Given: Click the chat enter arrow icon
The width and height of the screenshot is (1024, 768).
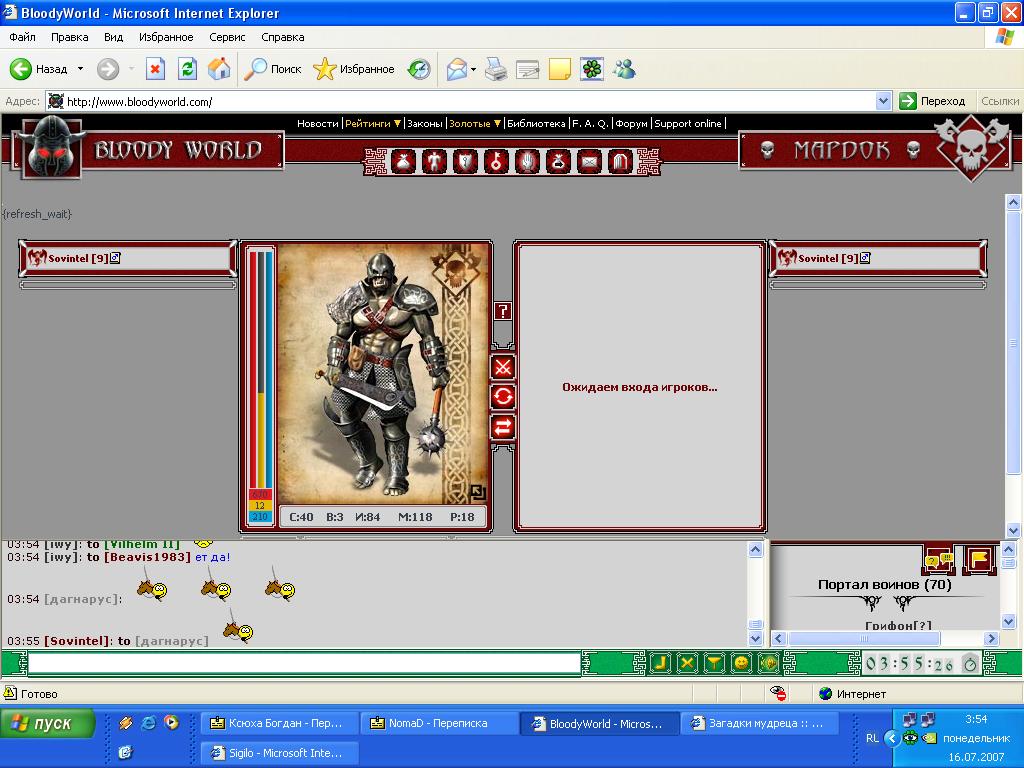Looking at the screenshot, I should pos(660,664).
